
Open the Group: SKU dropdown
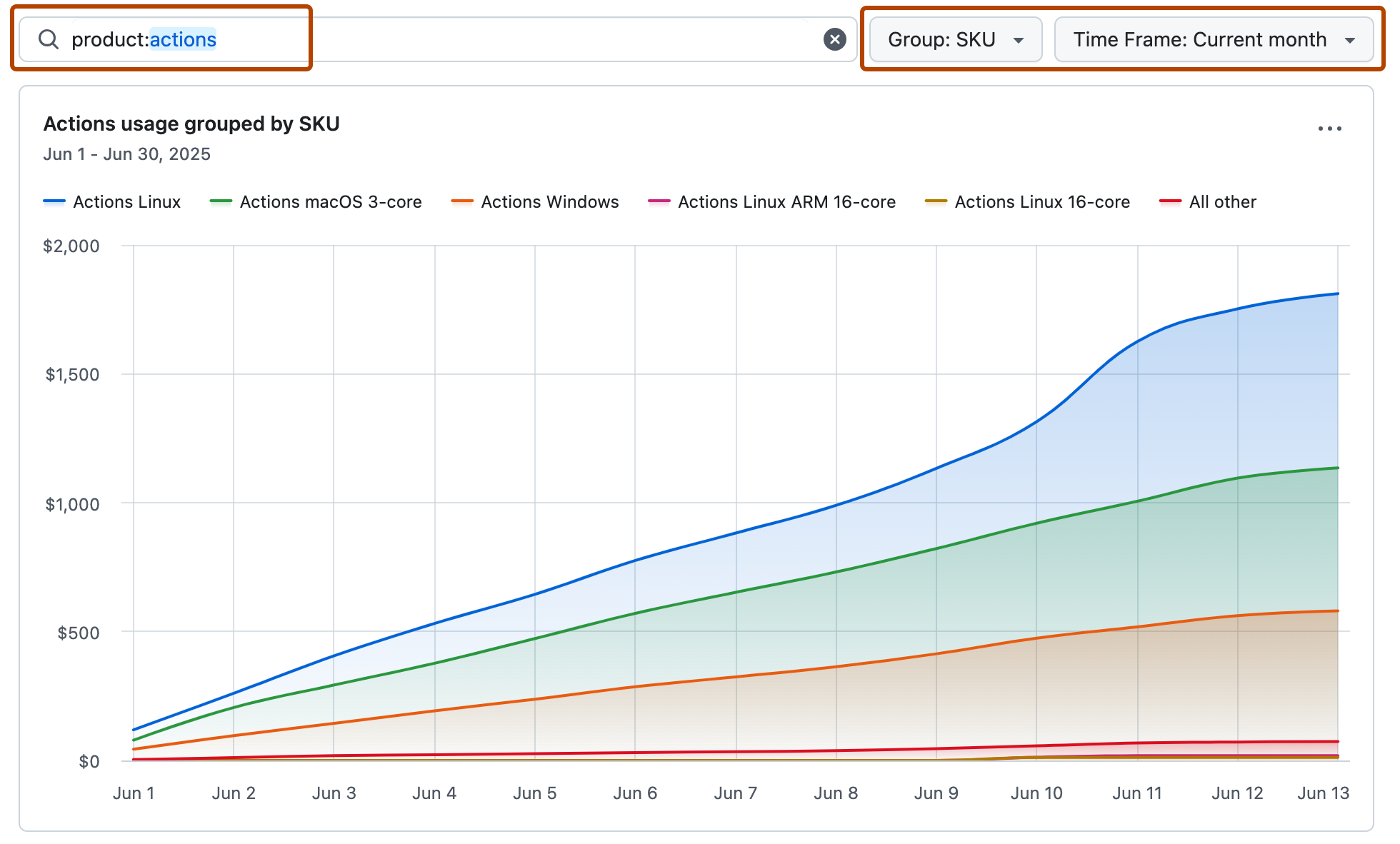[x=954, y=39]
